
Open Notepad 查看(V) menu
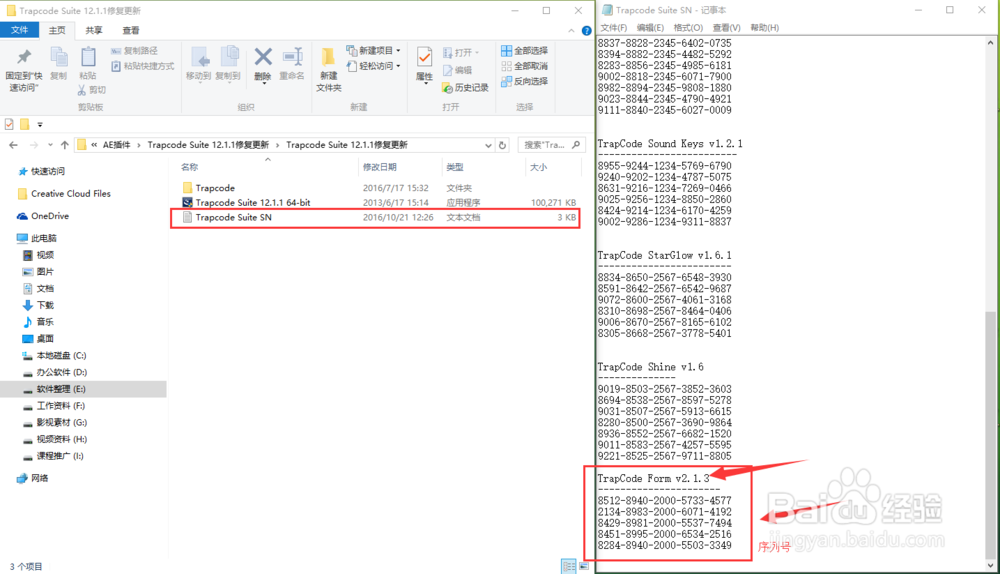click(726, 27)
